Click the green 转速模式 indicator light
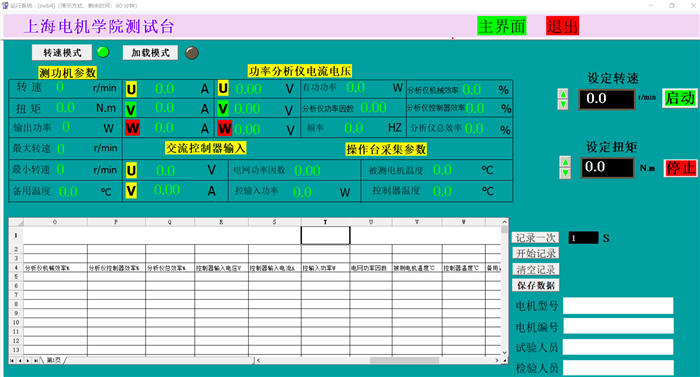The width and height of the screenshot is (700, 377). 103,52
